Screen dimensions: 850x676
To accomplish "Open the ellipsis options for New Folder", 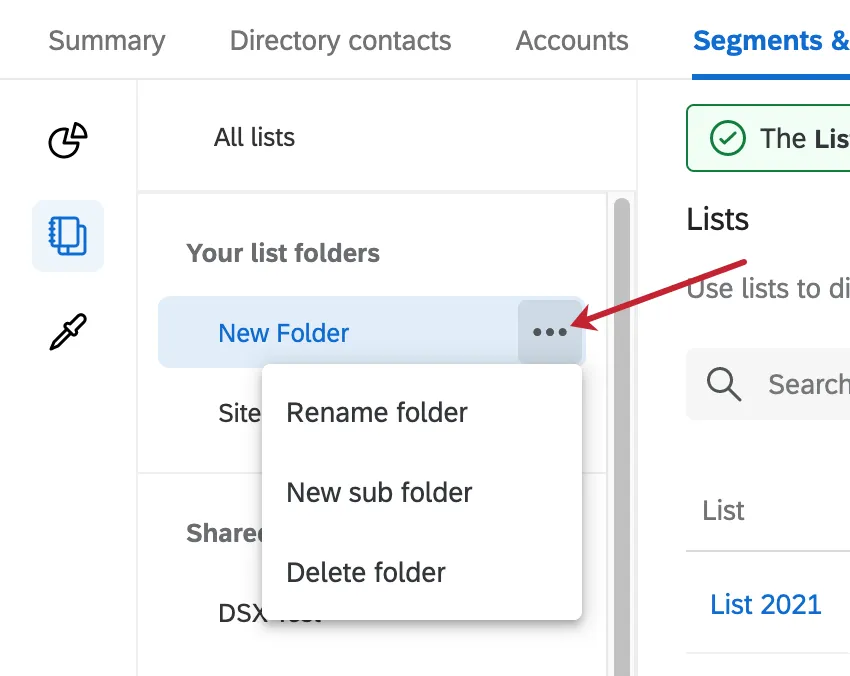I will [551, 331].
